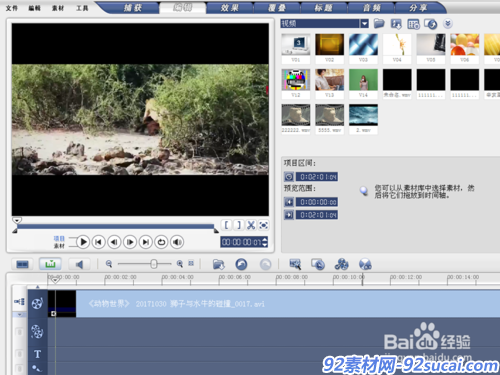Screen dimensions: 500x375
Task: Switch to storyboard view icon
Action: pyautogui.click(x=22, y=264)
